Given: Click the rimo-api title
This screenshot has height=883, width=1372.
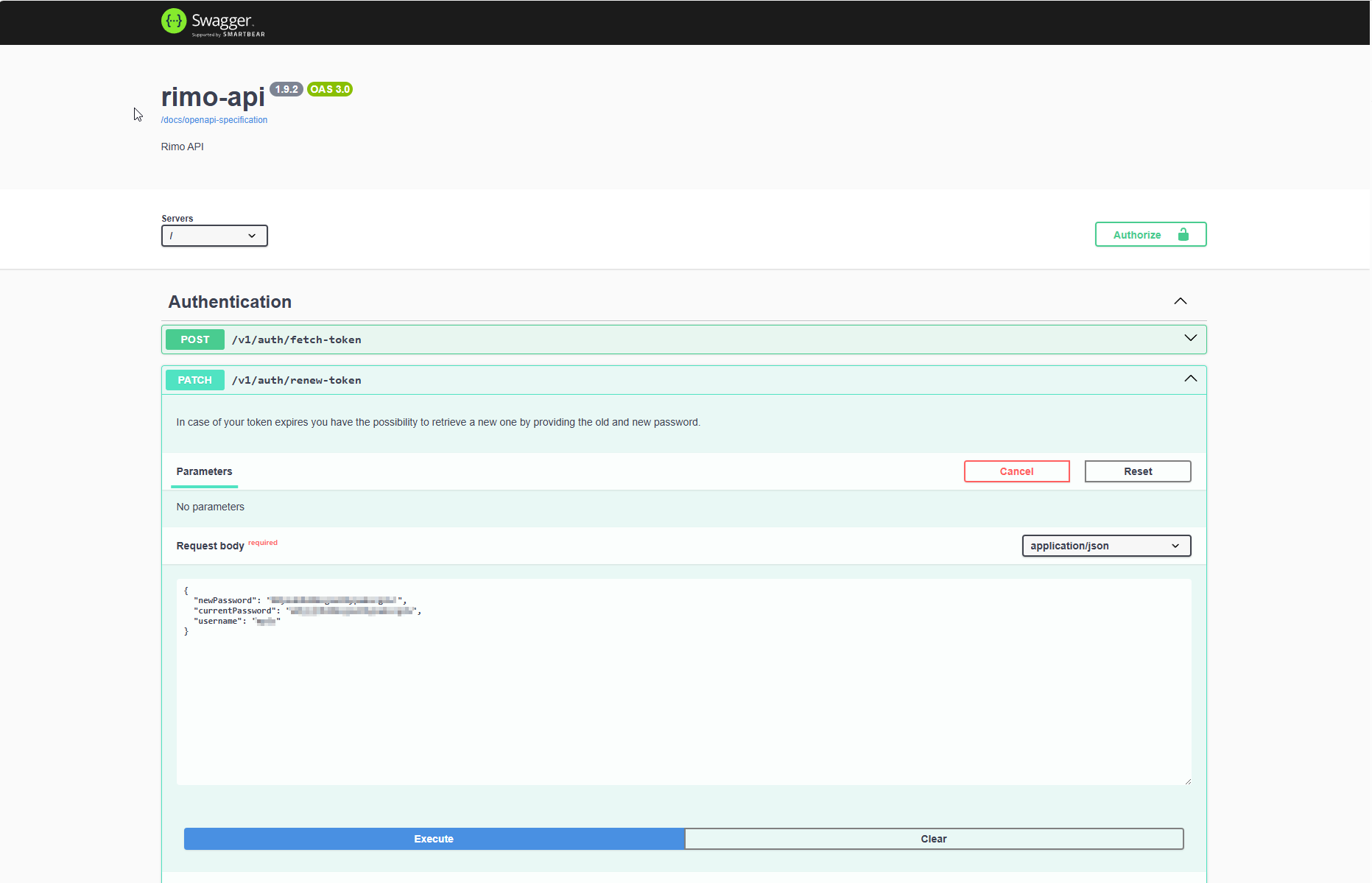Looking at the screenshot, I should coord(213,96).
